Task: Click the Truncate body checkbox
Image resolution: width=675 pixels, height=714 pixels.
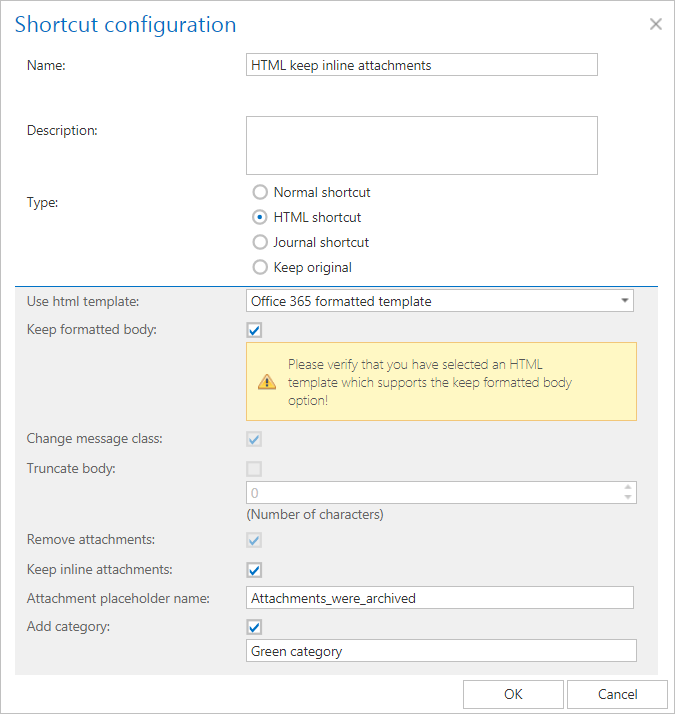Action: click(x=254, y=468)
